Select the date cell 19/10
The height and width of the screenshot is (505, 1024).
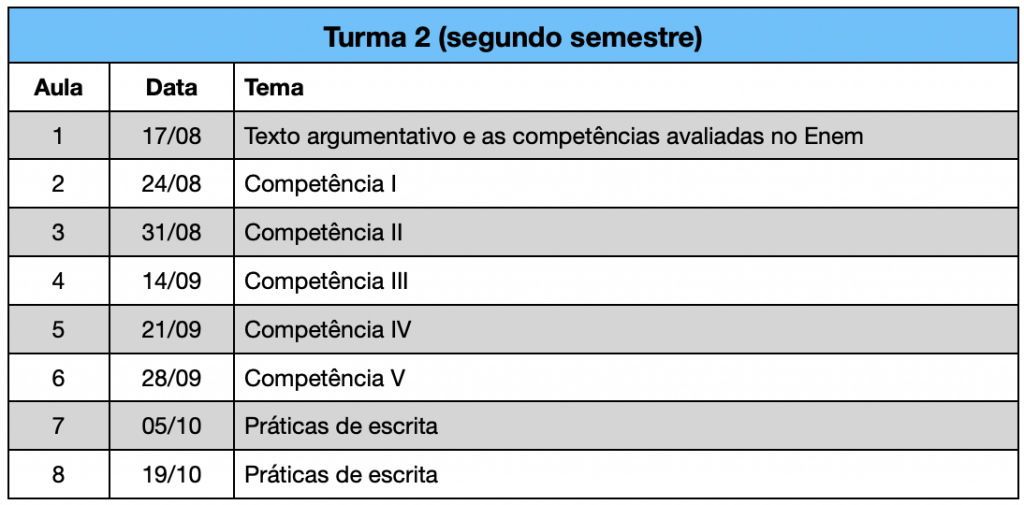click(172, 474)
